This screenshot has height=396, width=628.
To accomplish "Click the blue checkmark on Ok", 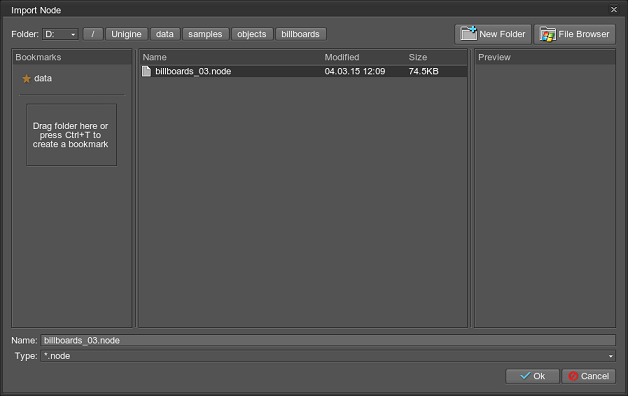I will click(x=525, y=376).
